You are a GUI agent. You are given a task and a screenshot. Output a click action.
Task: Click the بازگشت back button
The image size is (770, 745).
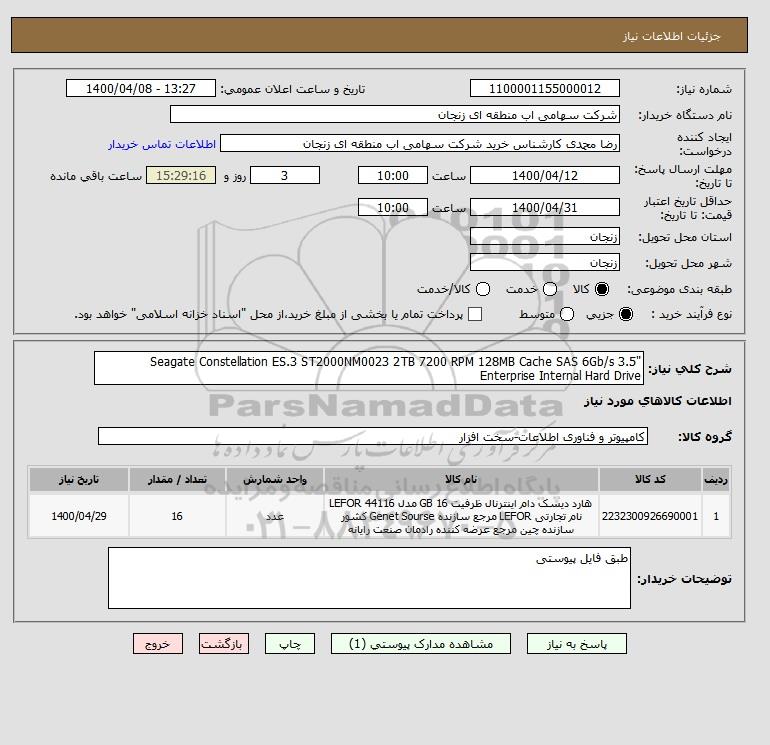coord(224,644)
